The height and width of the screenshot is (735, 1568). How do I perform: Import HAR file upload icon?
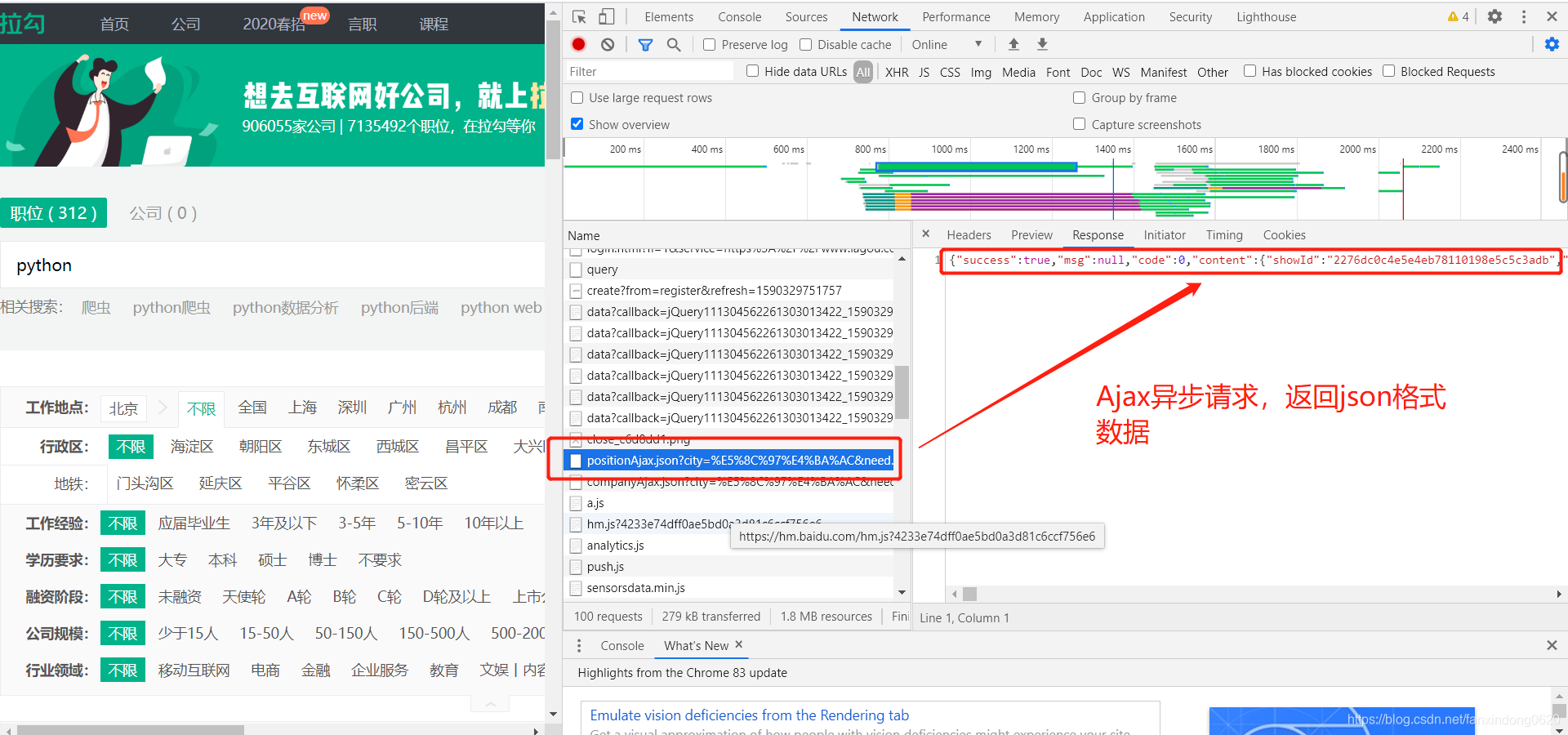click(x=1013, y=44)
